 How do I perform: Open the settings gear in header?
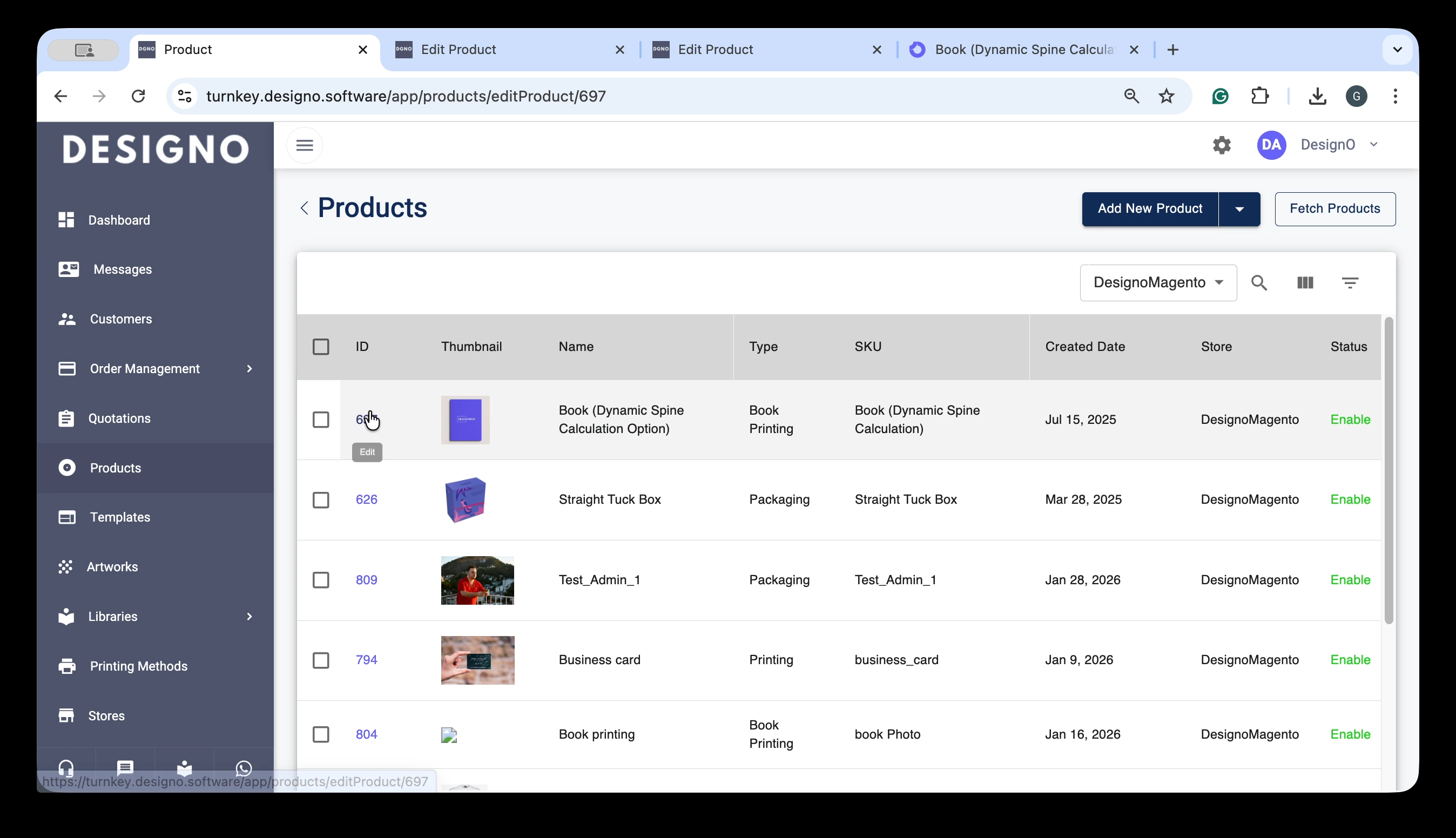[1221, 145]
